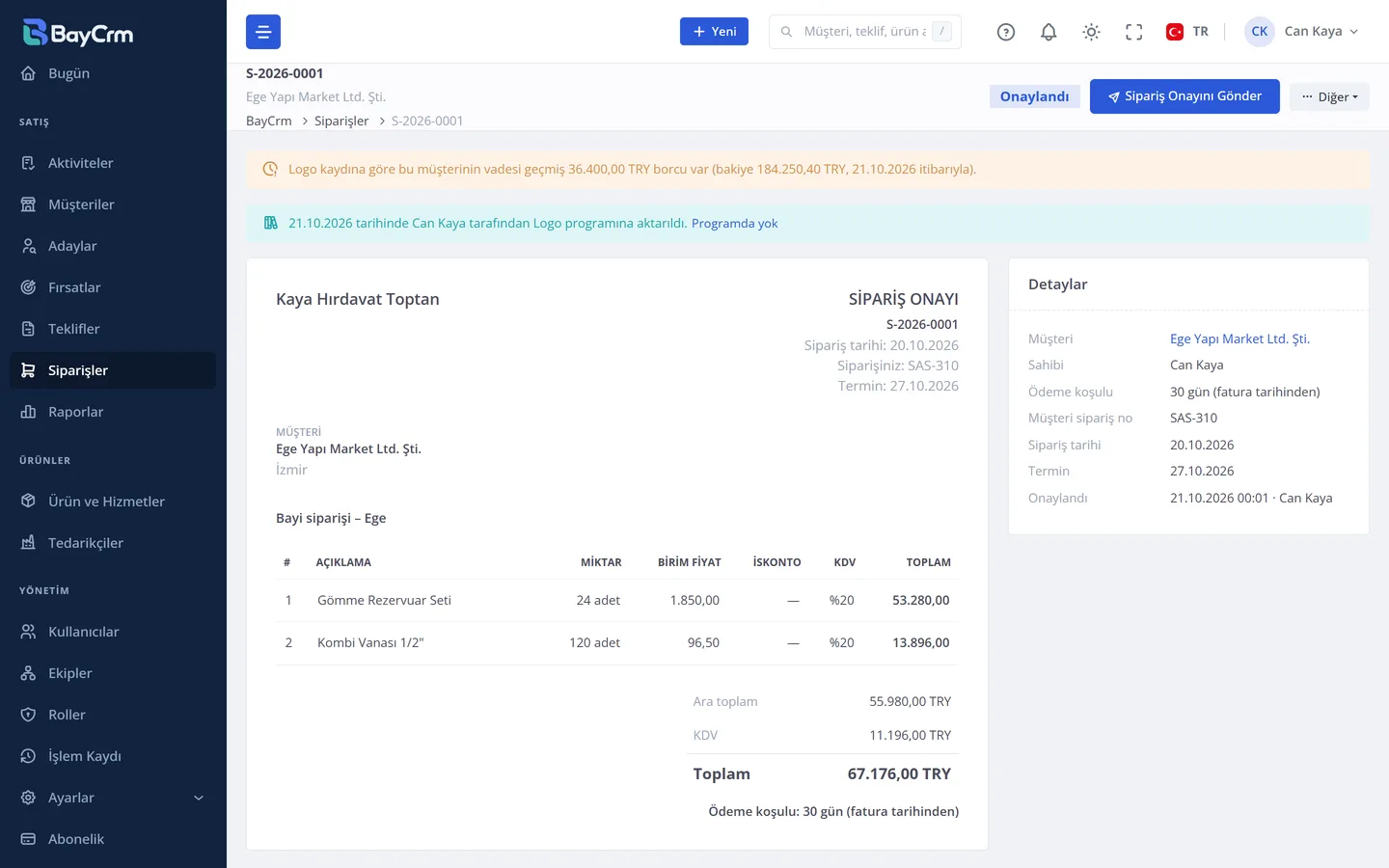Click the Turkish flag language icon
Viewport: 1389px width, 868px height.
click(x=1175, y=32)
